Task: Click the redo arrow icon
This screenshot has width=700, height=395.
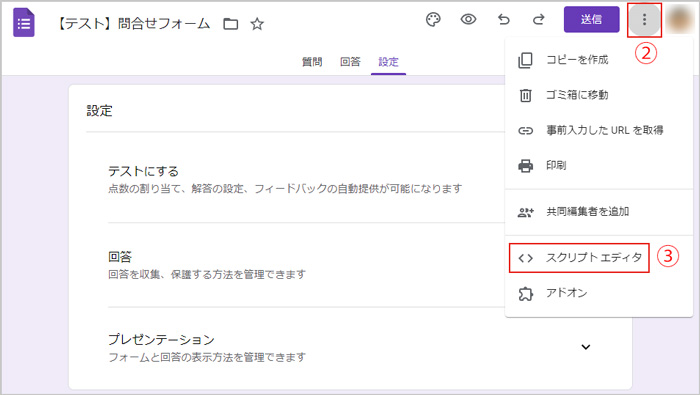Action: point(539,20)
